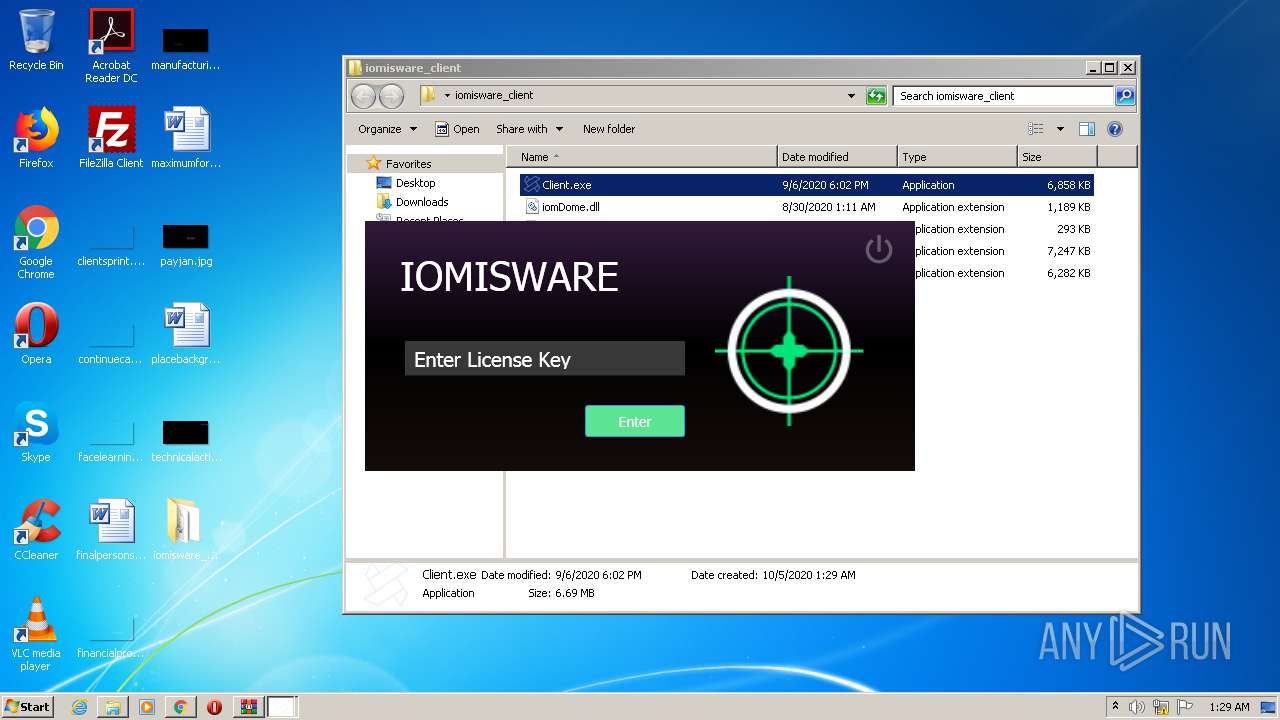Click the search magnifier icon in Explorer

(x=1125, y=96)
